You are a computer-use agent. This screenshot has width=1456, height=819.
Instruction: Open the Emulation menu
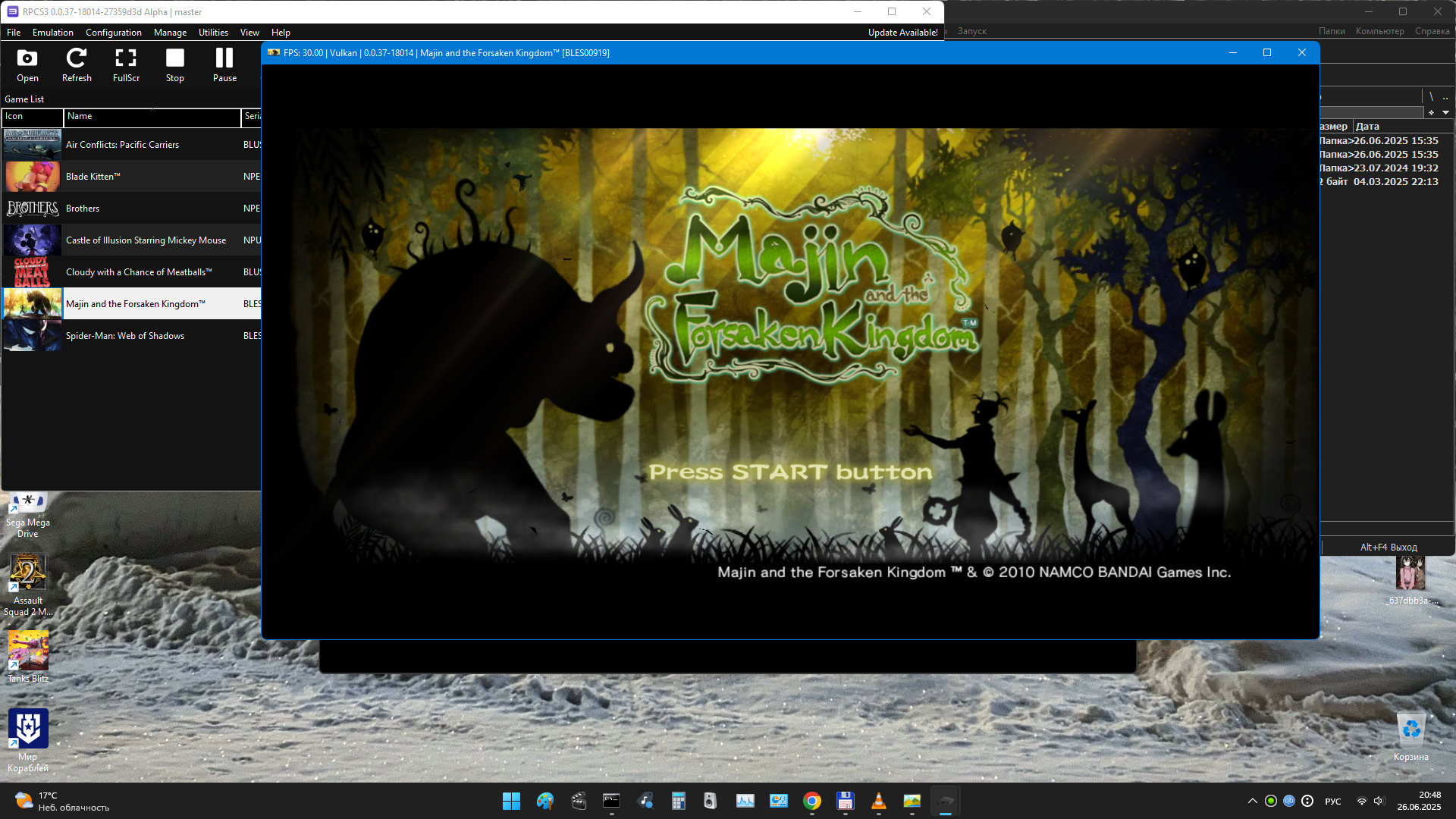53,33
